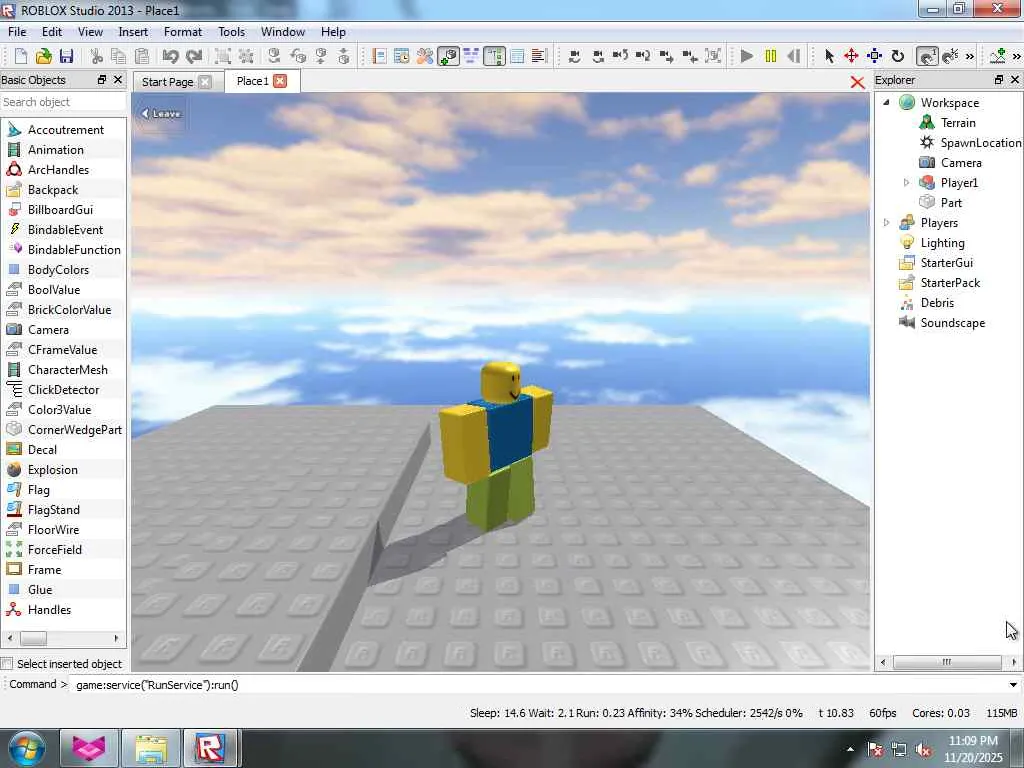Enable Select inserted object checkbox

[x=7, y=664]
